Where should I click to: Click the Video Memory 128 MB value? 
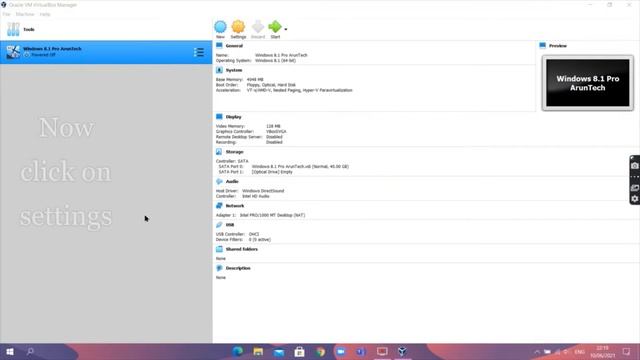click(x=273, y=126)
